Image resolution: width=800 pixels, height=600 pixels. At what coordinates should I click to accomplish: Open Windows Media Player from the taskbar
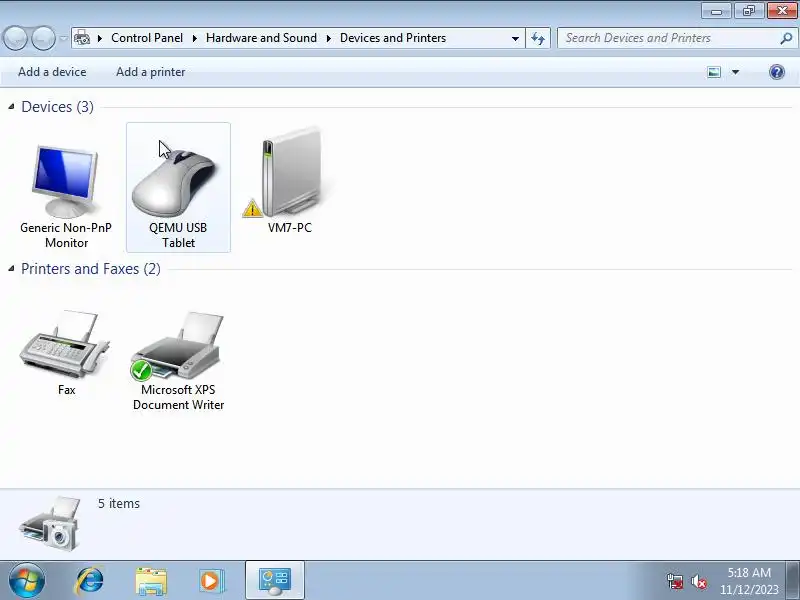tap(211, 581)
